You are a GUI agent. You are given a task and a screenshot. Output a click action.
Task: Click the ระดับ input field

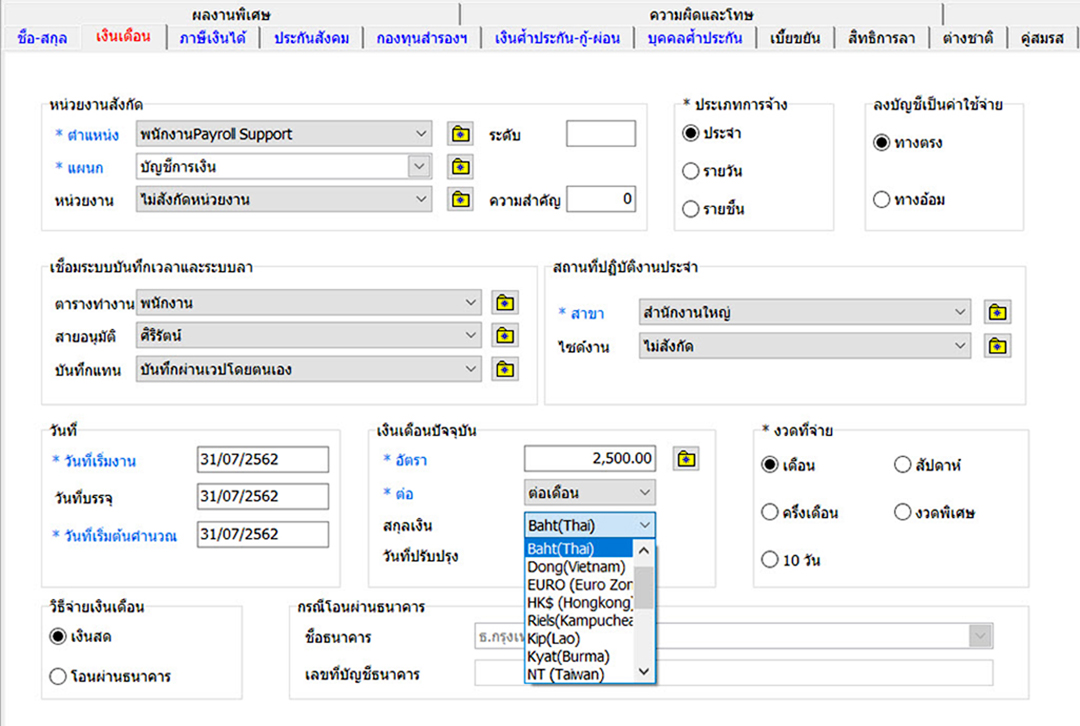point(601,134)
